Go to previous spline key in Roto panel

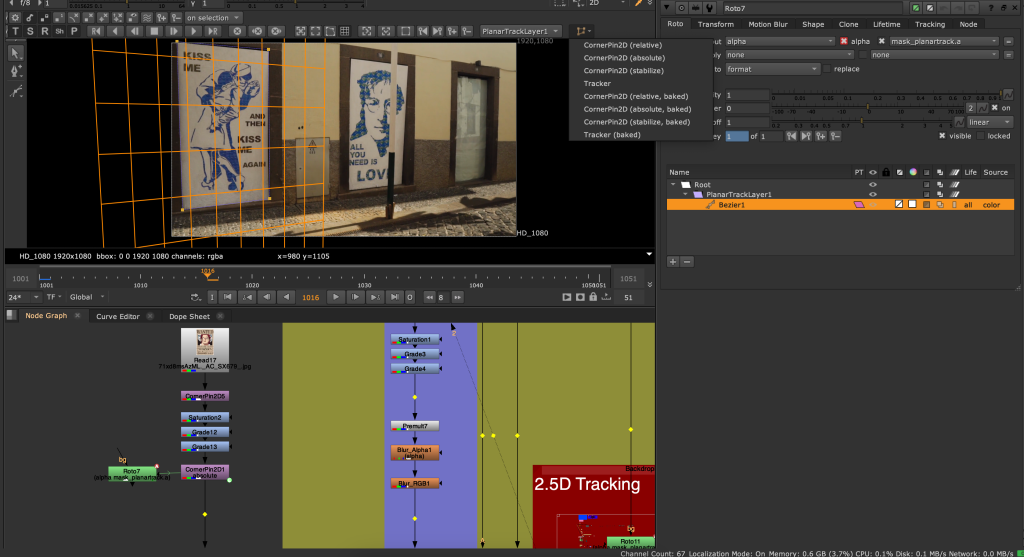point(791,136)
